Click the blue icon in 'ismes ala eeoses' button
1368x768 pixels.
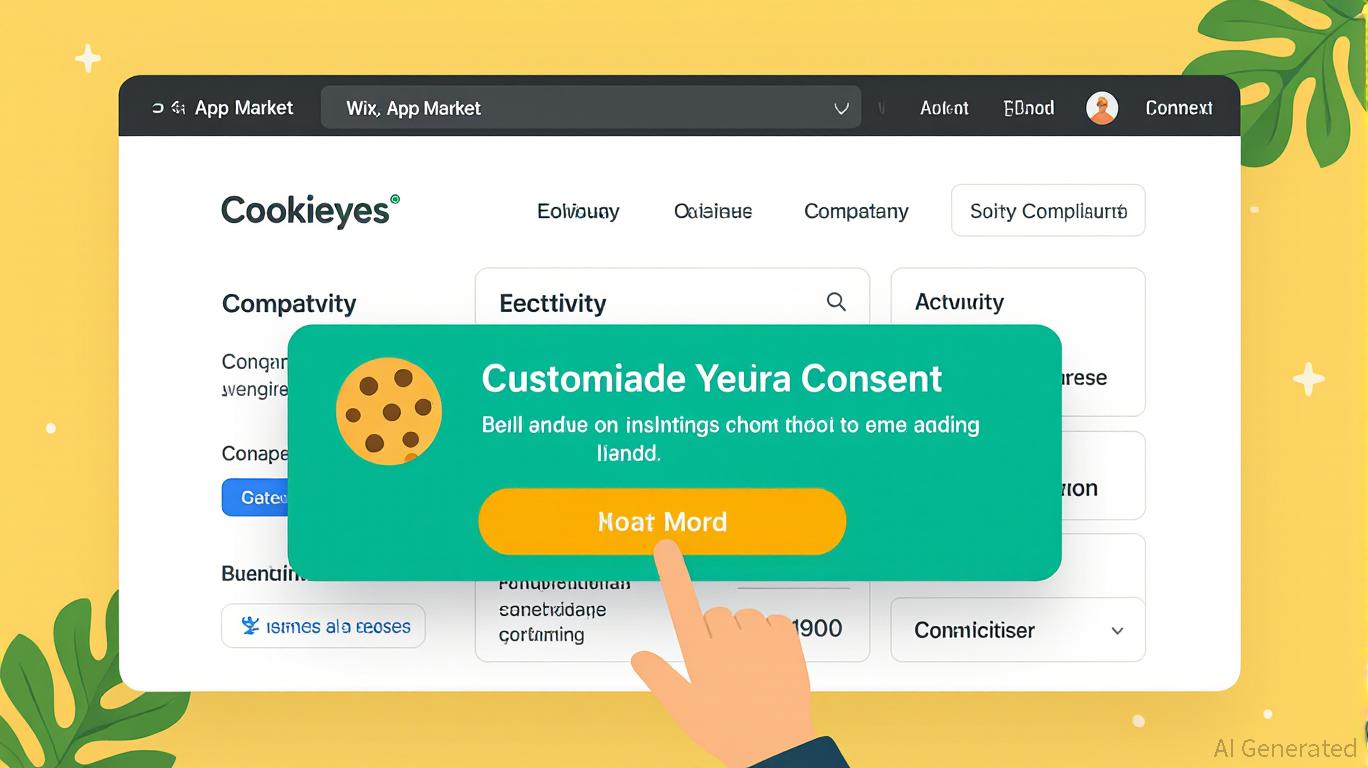point(251,626)
